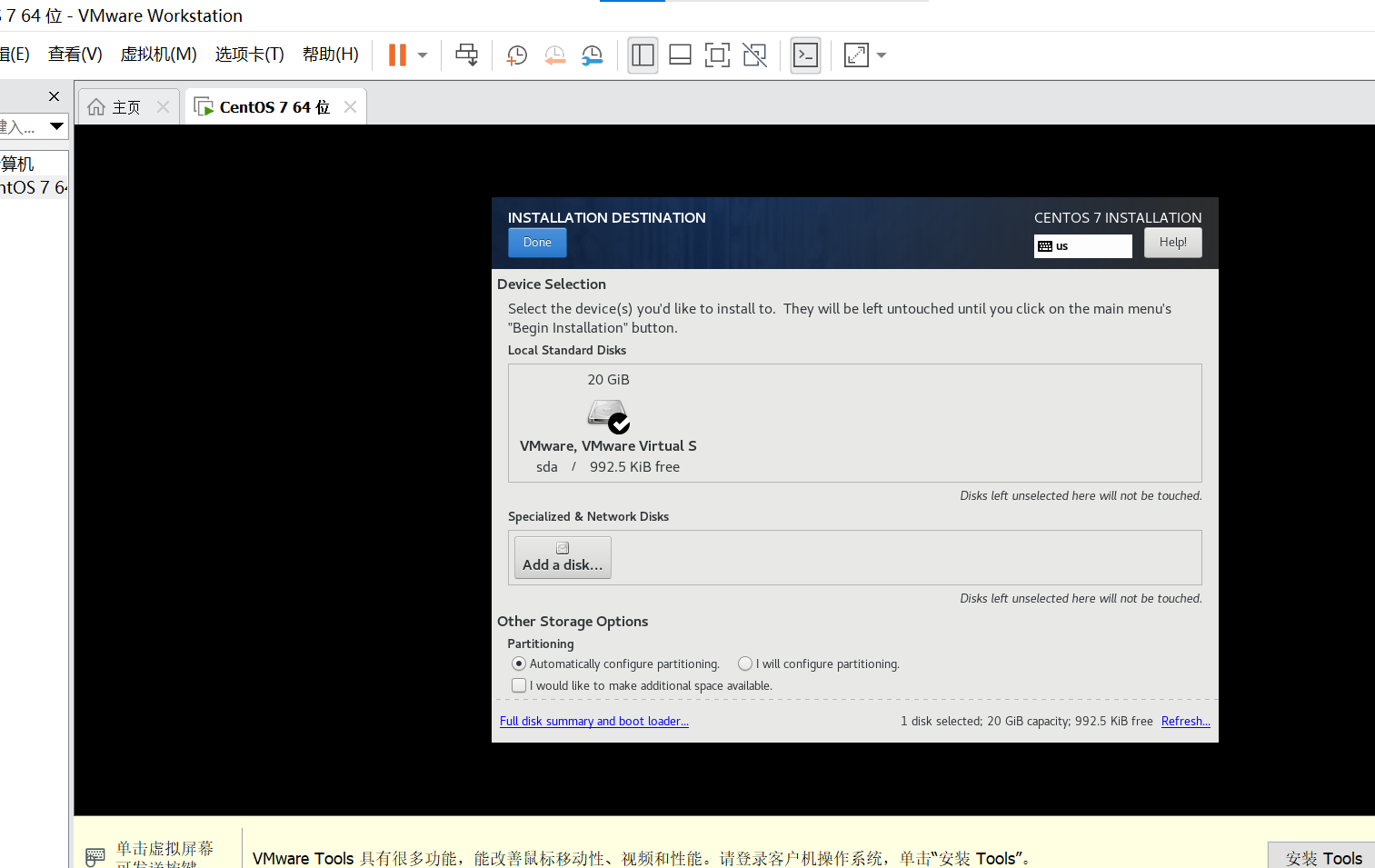Enter full screen mode icon
Screen dimensions: 1375x868
click(717, 55)
